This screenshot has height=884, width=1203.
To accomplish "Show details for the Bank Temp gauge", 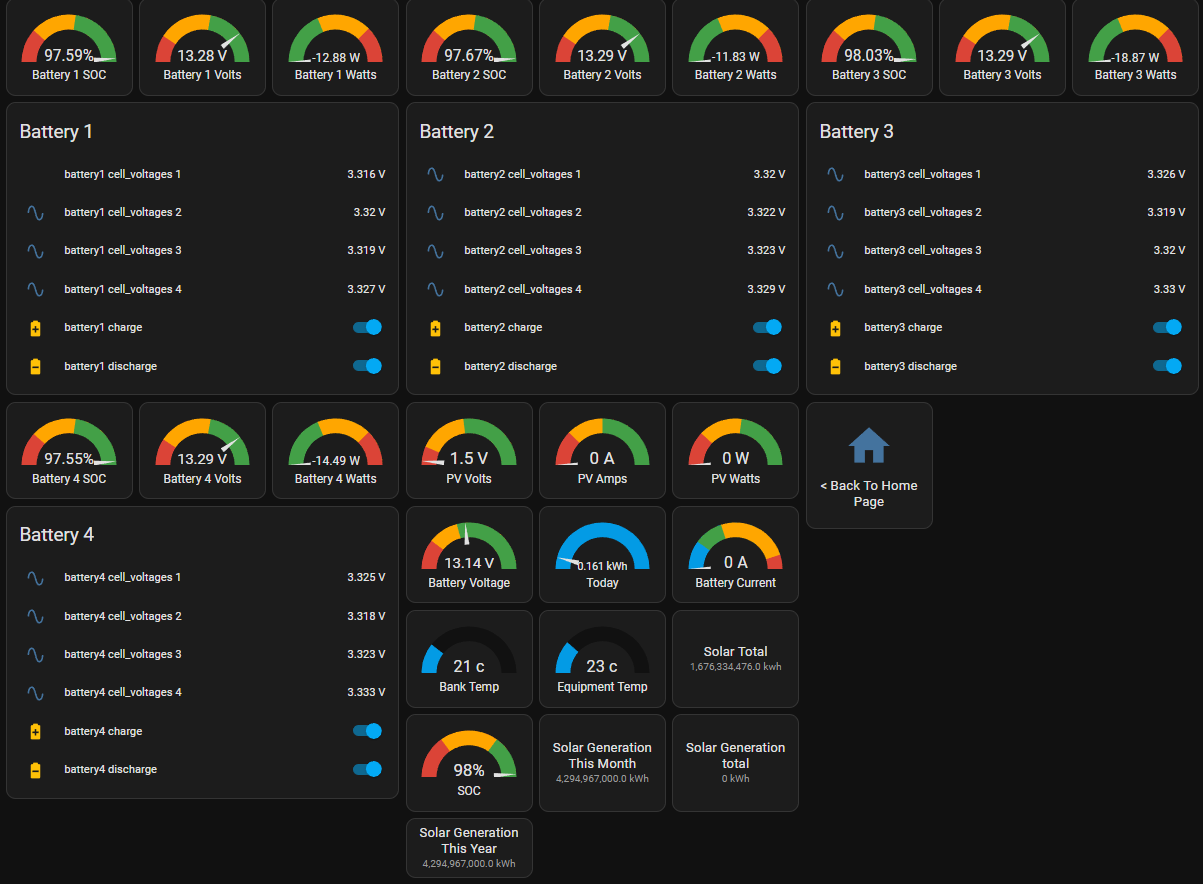I will click(469, 658).
